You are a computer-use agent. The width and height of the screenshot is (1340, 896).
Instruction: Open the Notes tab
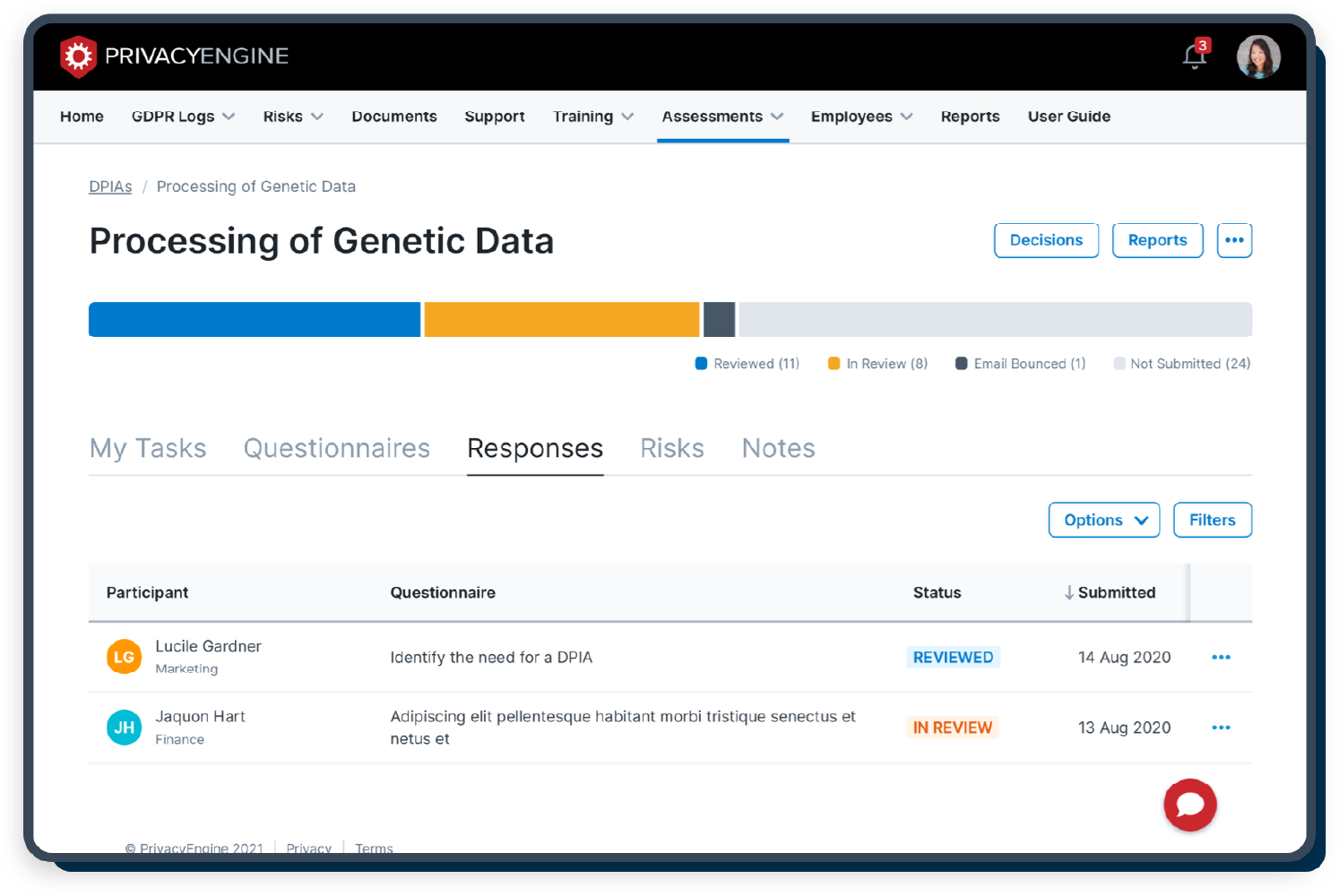pos(778,448)
